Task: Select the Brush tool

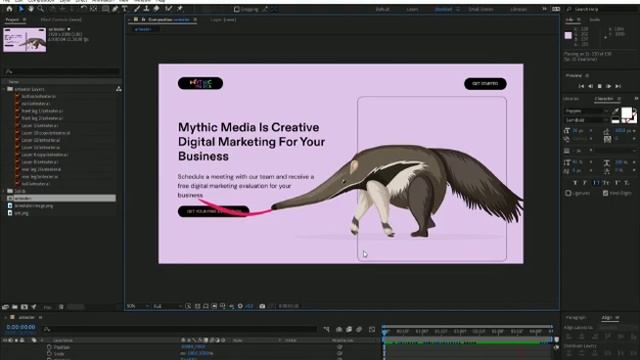Action: (137, 9)
